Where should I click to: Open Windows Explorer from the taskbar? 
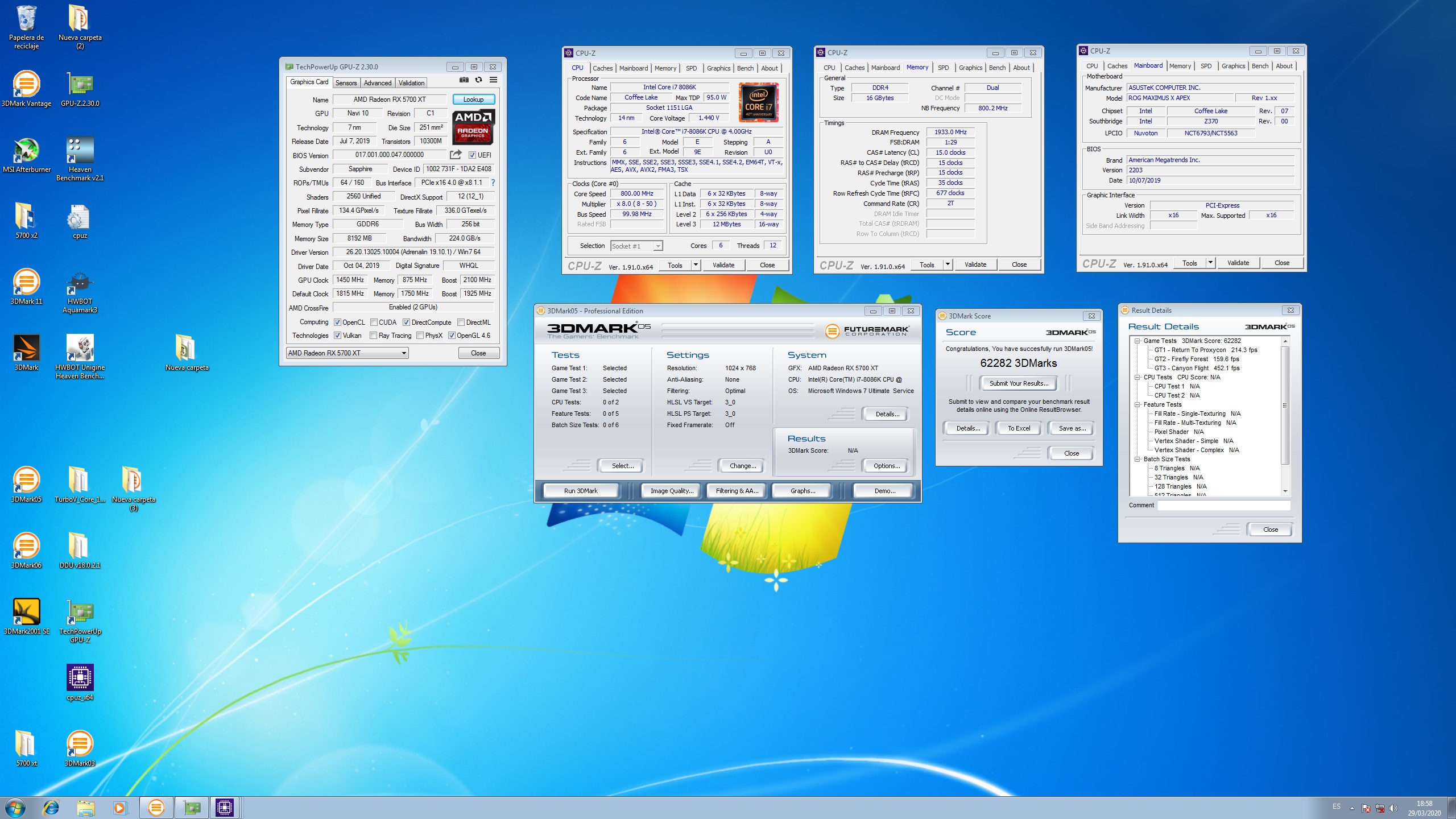(x=86, y=808)
